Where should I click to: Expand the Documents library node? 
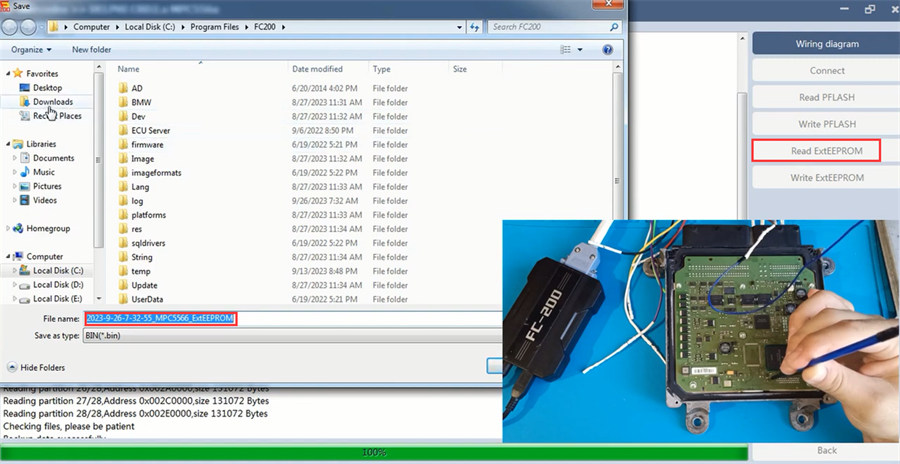click(x=15, y=158)
